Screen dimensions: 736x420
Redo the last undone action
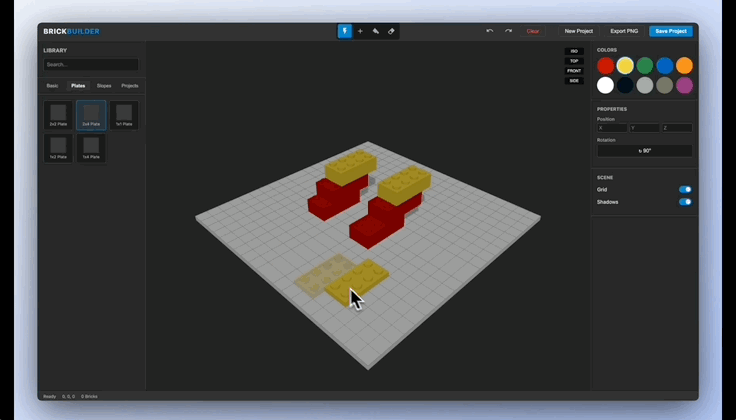(x=508, y=31)
